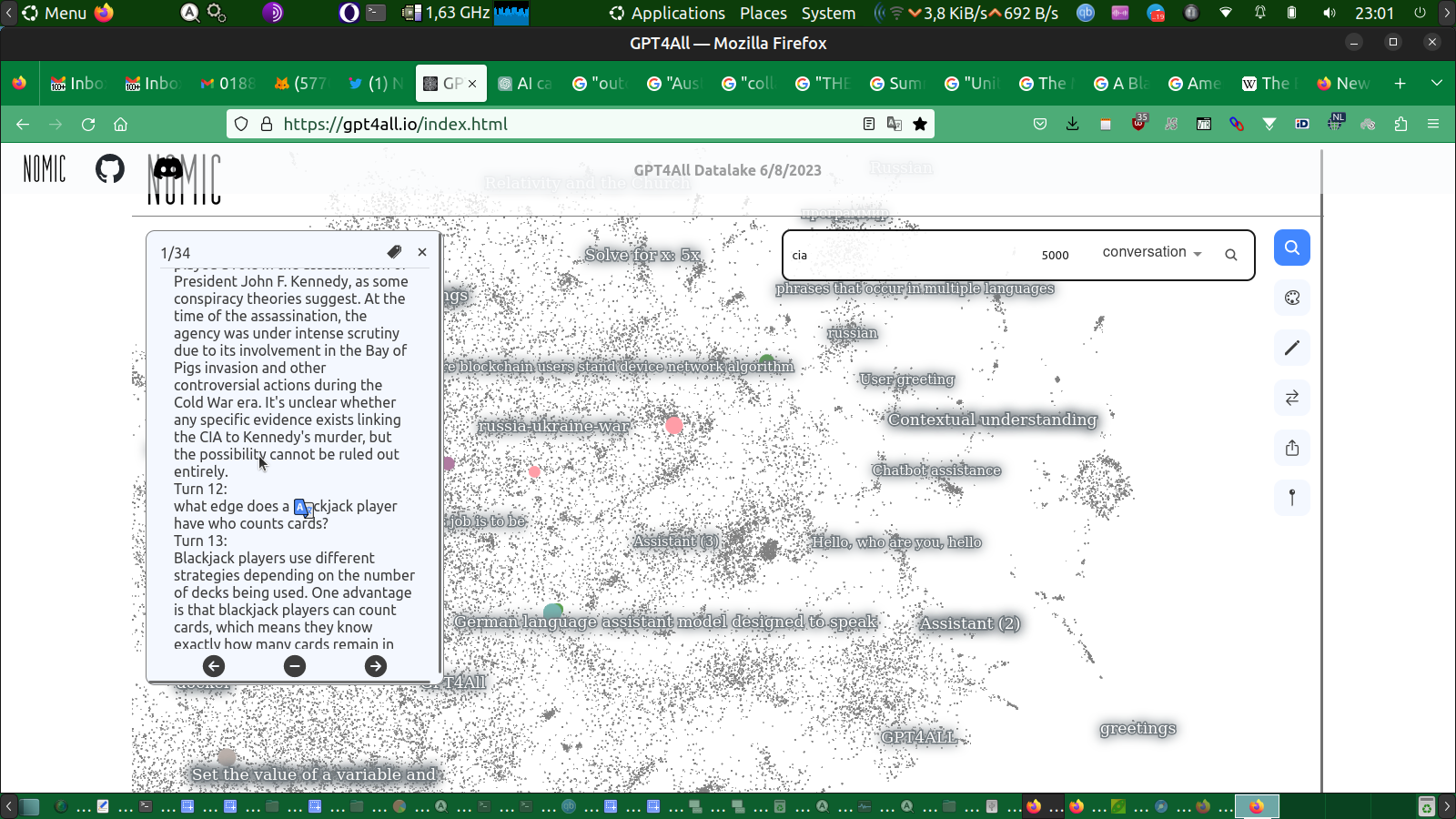Close the 1/34 result panel
Viewport: 1456px width, 819px height.
(x=422, y=252)
